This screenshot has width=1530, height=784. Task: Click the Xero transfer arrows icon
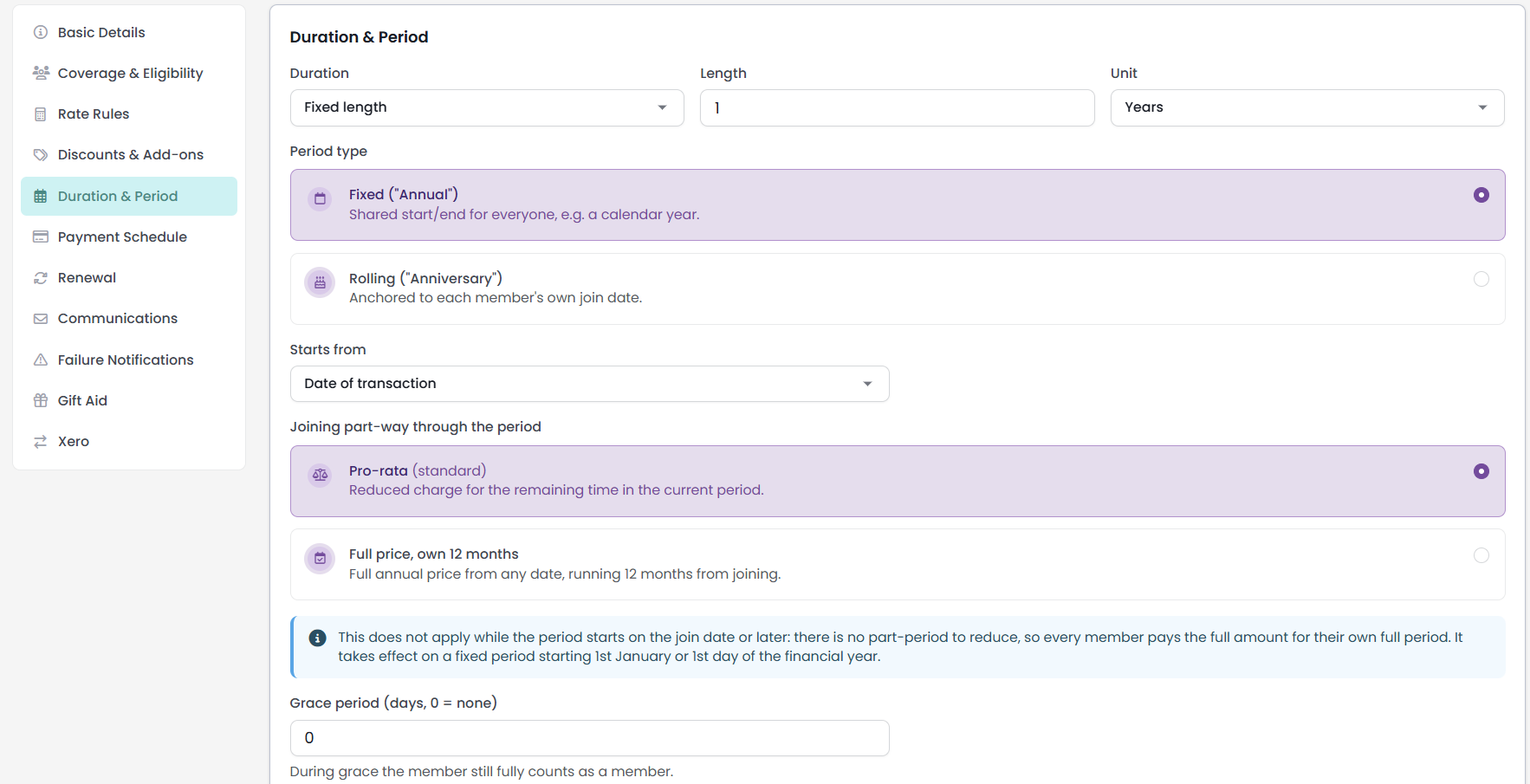(x=40, y=442)
